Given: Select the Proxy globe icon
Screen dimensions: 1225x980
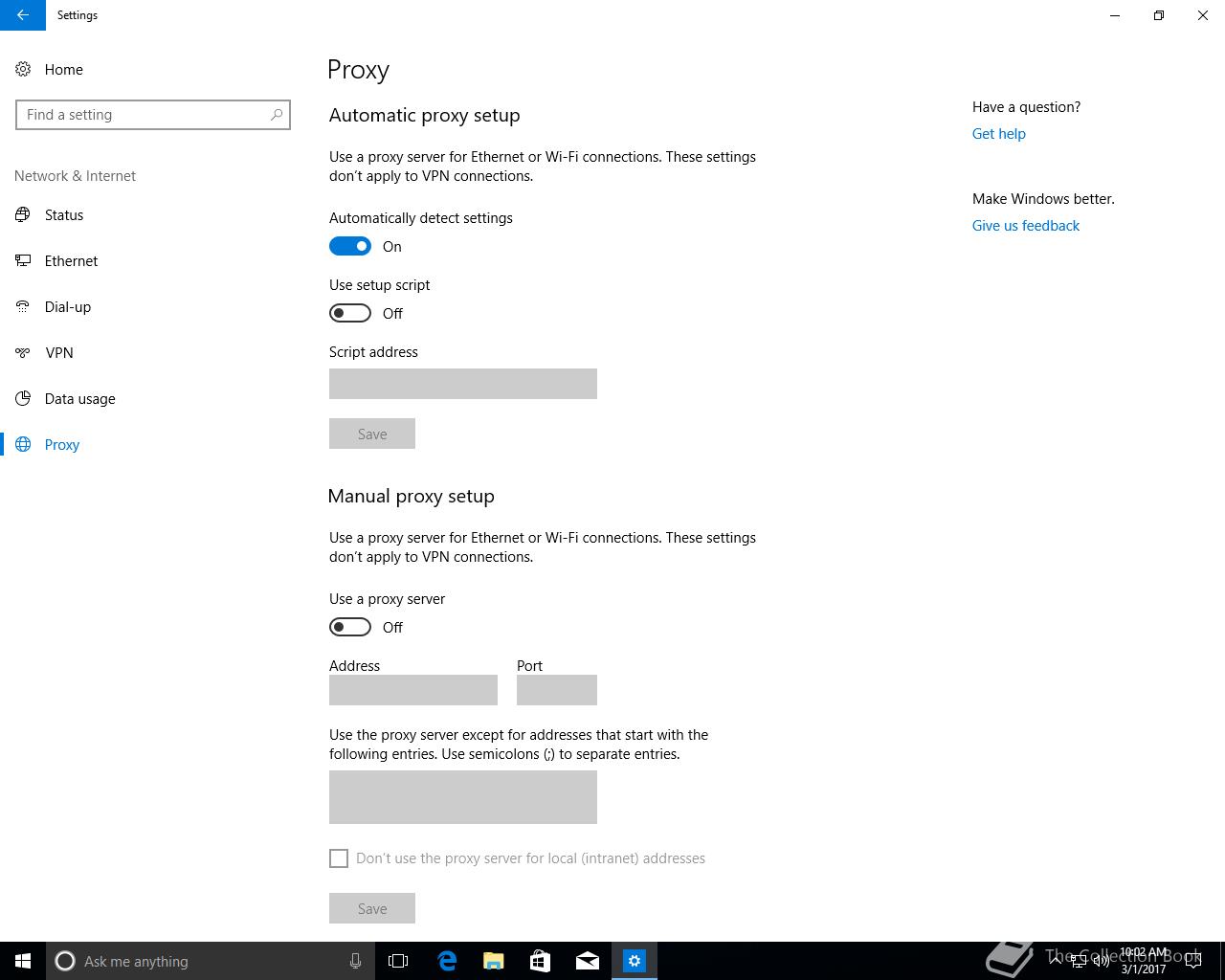Looking at the screenshot, I should [23, 444].
